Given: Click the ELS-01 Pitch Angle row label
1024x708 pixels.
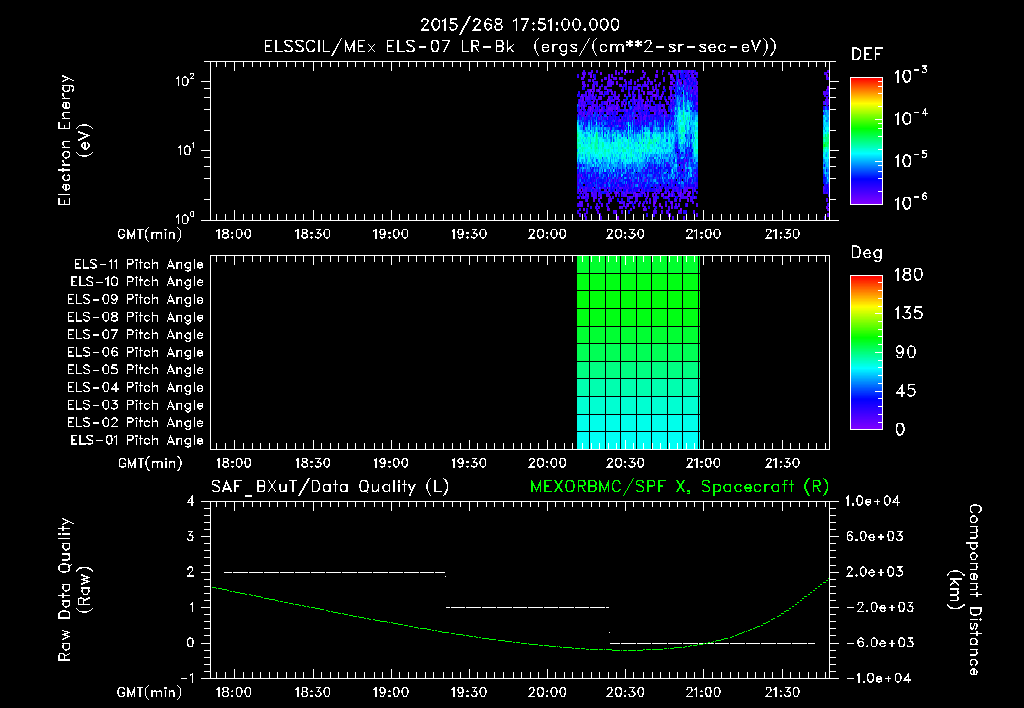Looking at the screenshot, I should coord(137,440).
